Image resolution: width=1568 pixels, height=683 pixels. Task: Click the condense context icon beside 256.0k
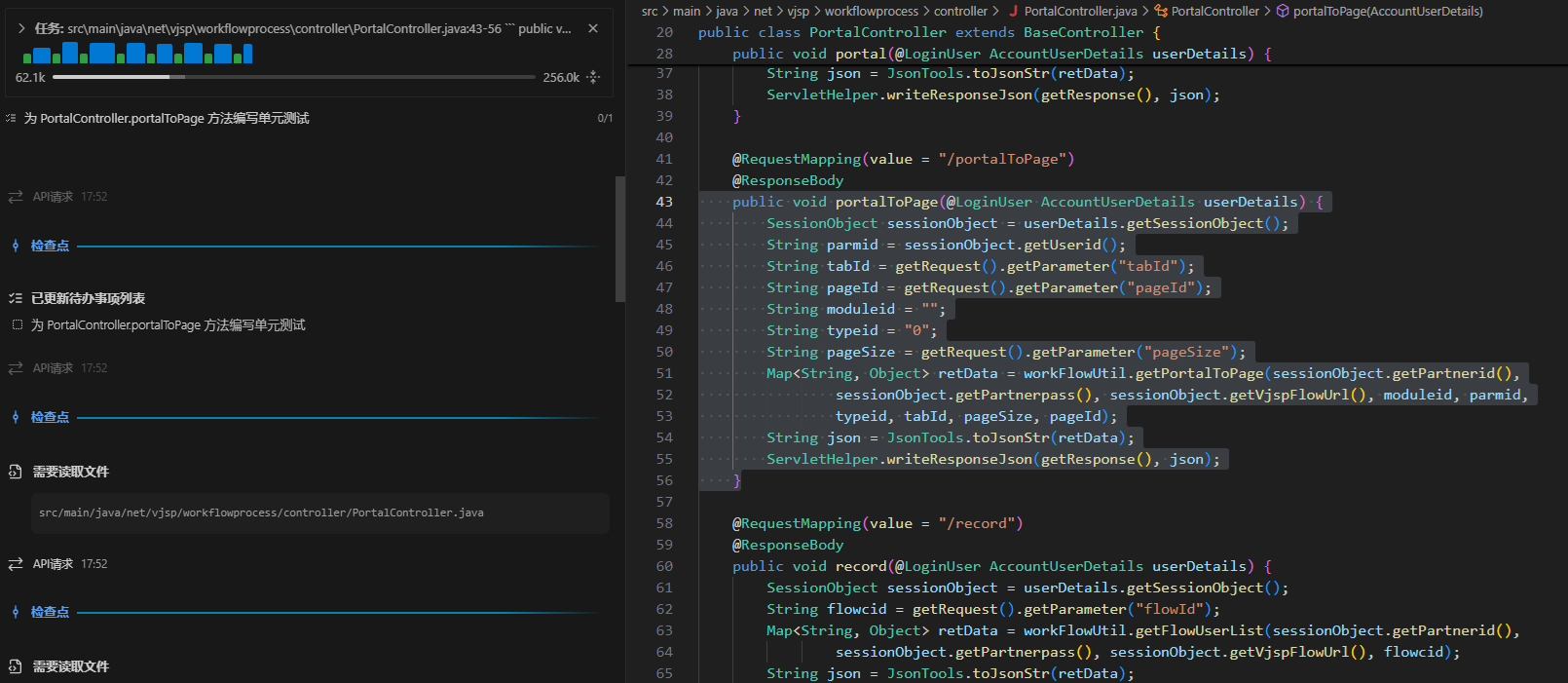593,77
